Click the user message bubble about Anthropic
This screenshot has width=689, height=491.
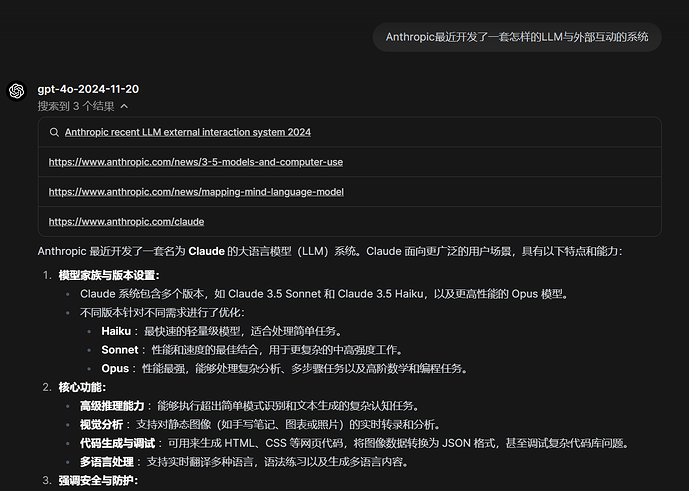pos(517,37)
